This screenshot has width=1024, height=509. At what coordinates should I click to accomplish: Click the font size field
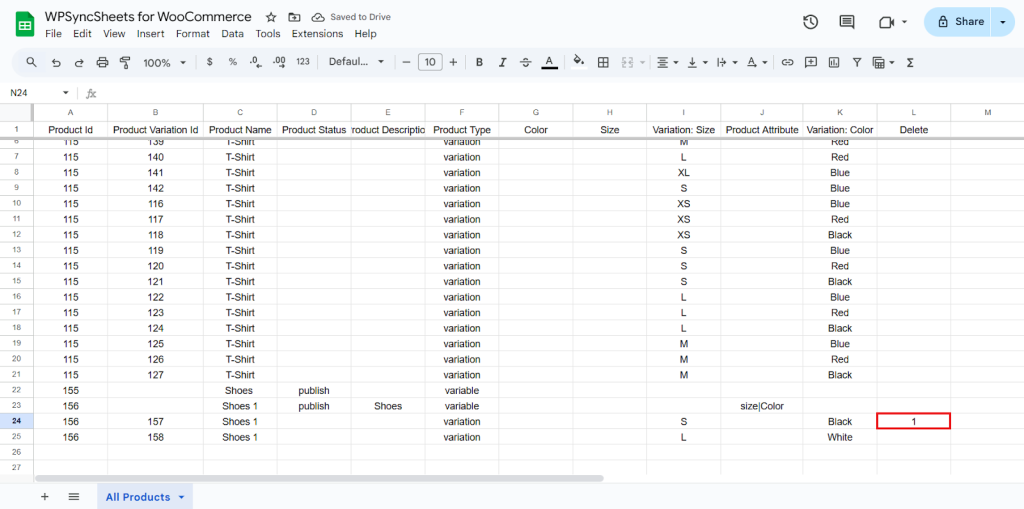(x=430, y=62)
